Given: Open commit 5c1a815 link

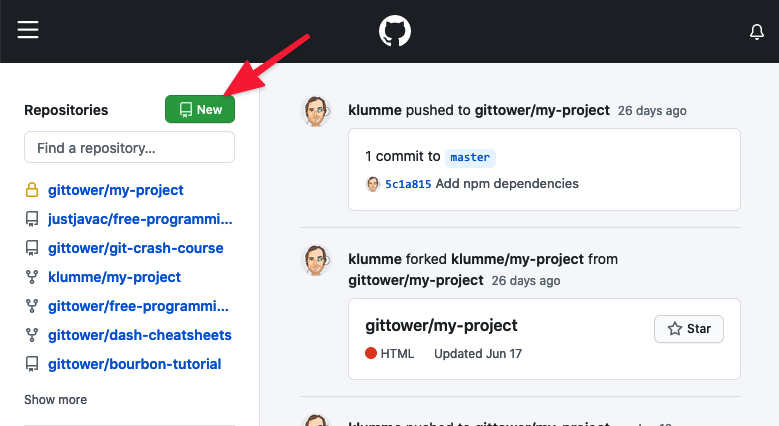Looking at the screenshot, I should [x=408, y=184].
